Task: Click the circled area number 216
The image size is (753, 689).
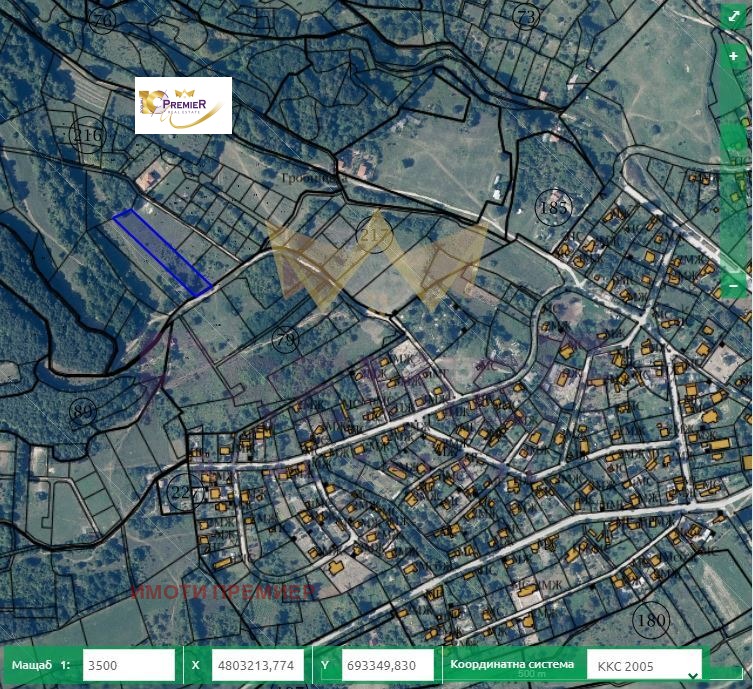Action: 88,136
